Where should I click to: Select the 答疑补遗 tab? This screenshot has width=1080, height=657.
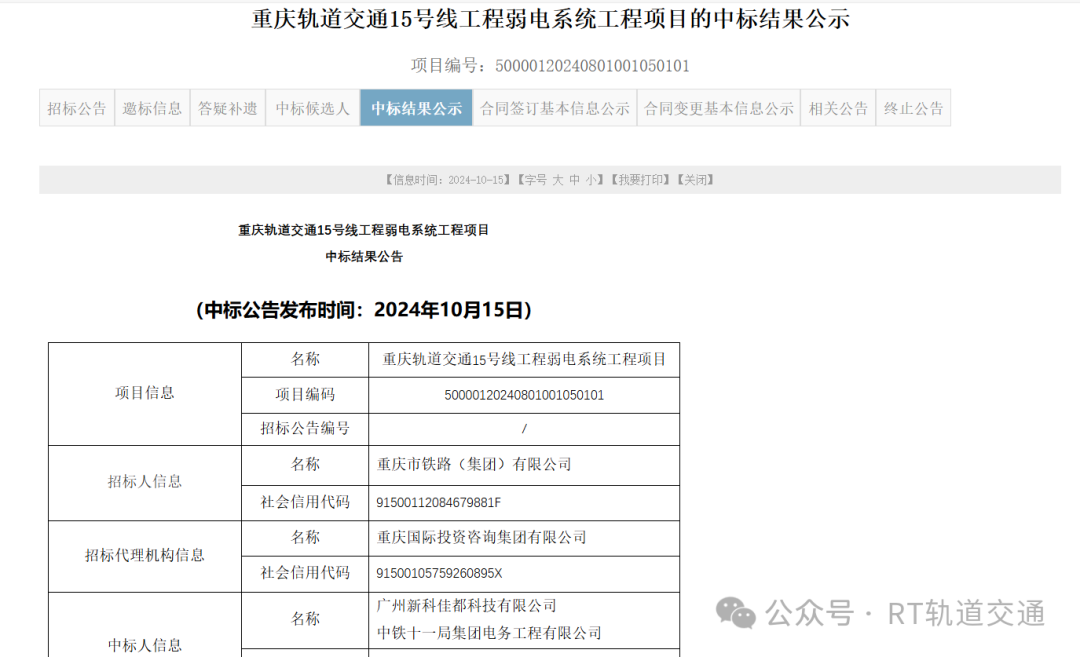coord(227,107)
